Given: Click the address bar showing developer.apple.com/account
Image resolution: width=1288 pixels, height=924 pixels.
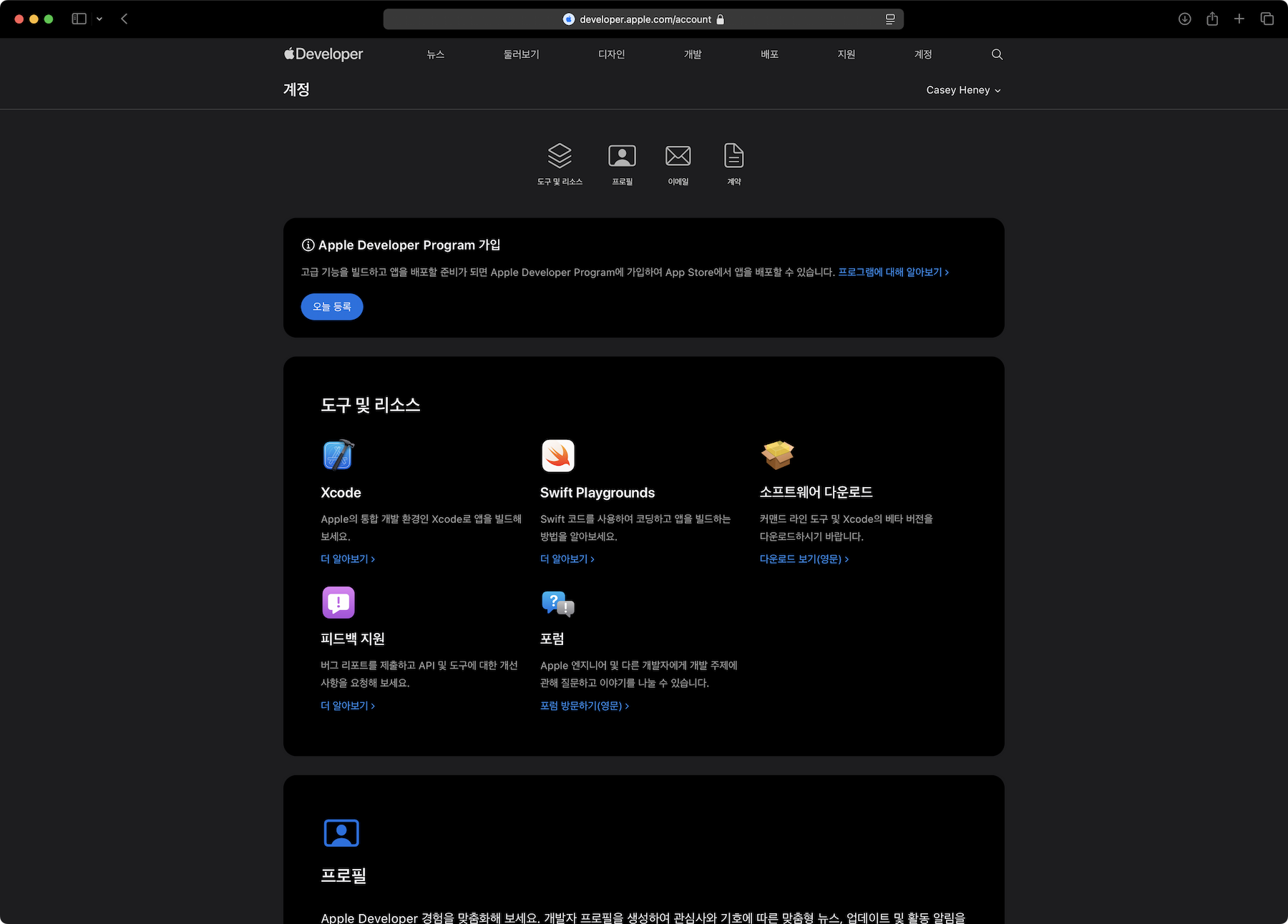Looking at the screenshot, I should (x=644, y=19).
